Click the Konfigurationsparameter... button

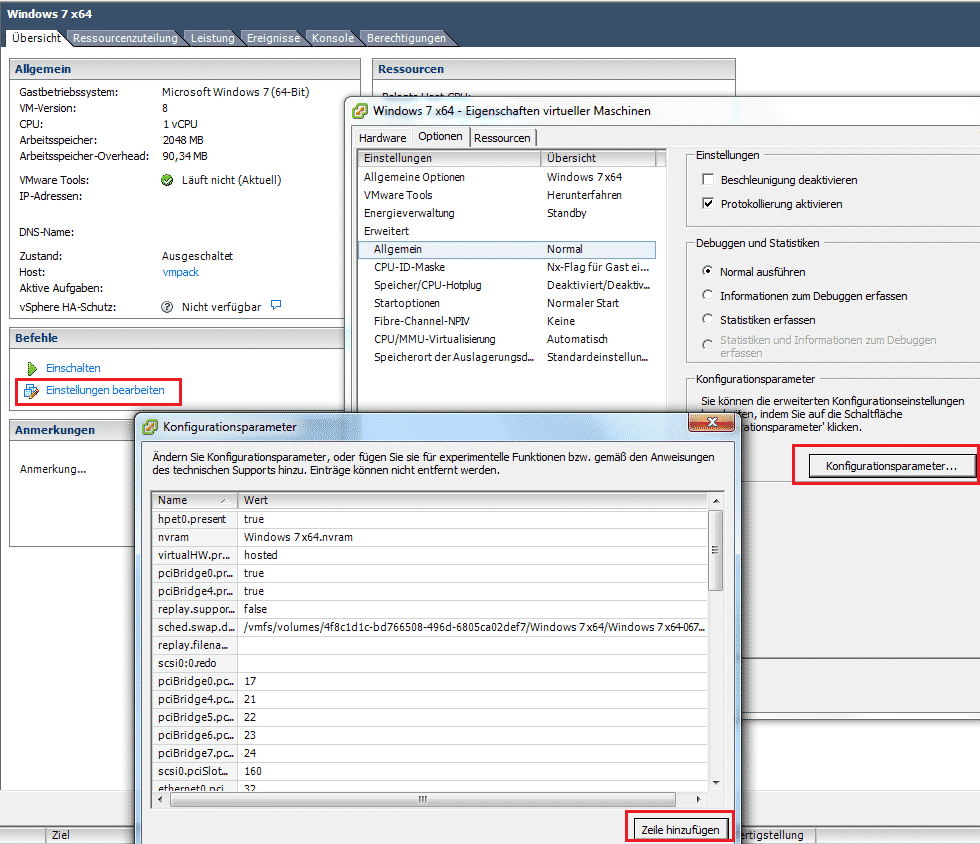(891, 466)
